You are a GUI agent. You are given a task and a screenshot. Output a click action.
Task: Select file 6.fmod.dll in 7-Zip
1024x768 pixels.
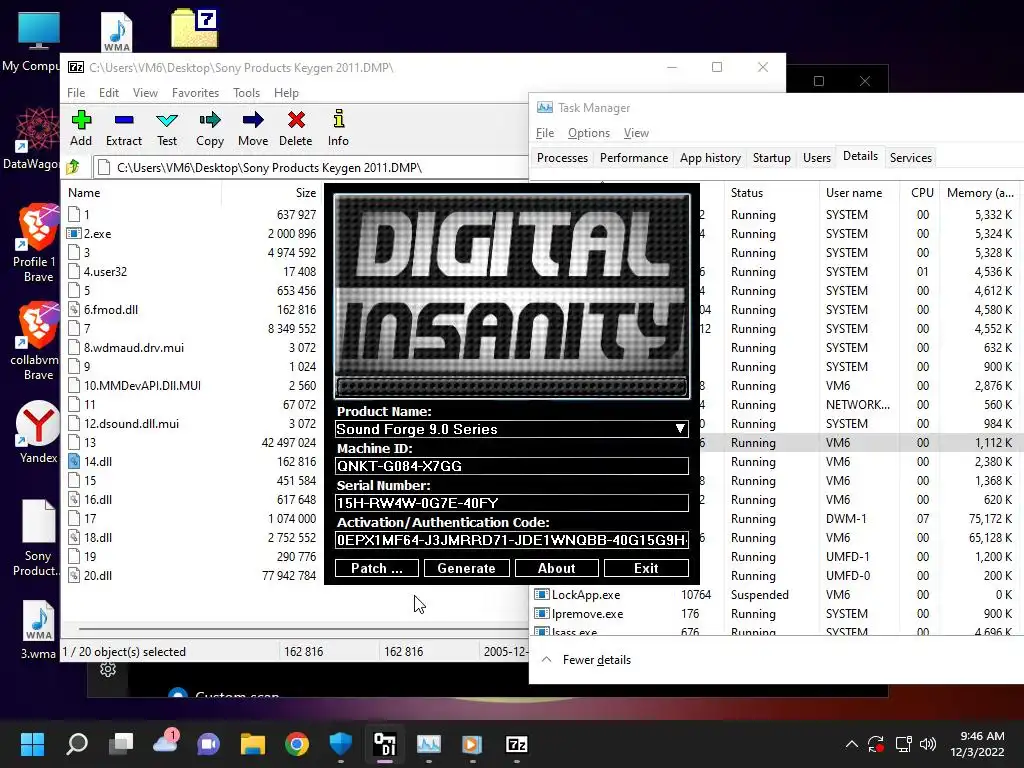(110, 310)
